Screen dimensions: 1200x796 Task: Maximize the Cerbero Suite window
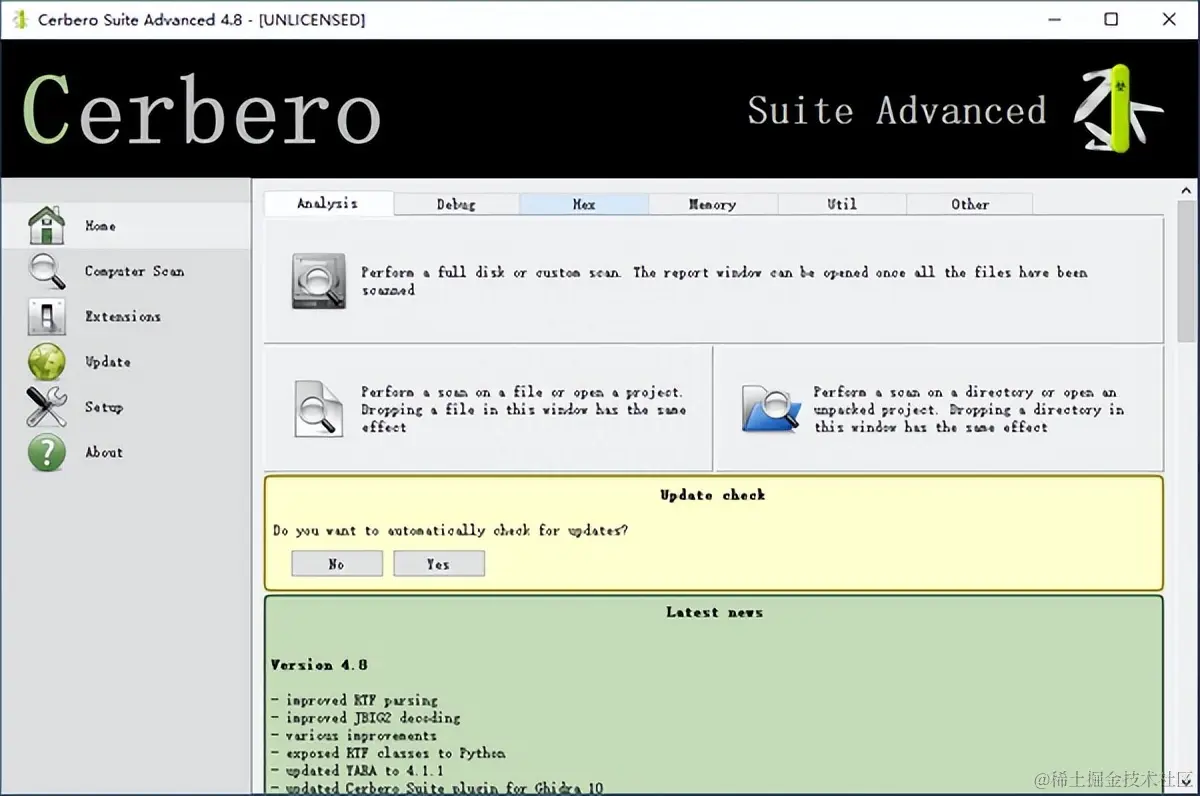point(1112,19)
